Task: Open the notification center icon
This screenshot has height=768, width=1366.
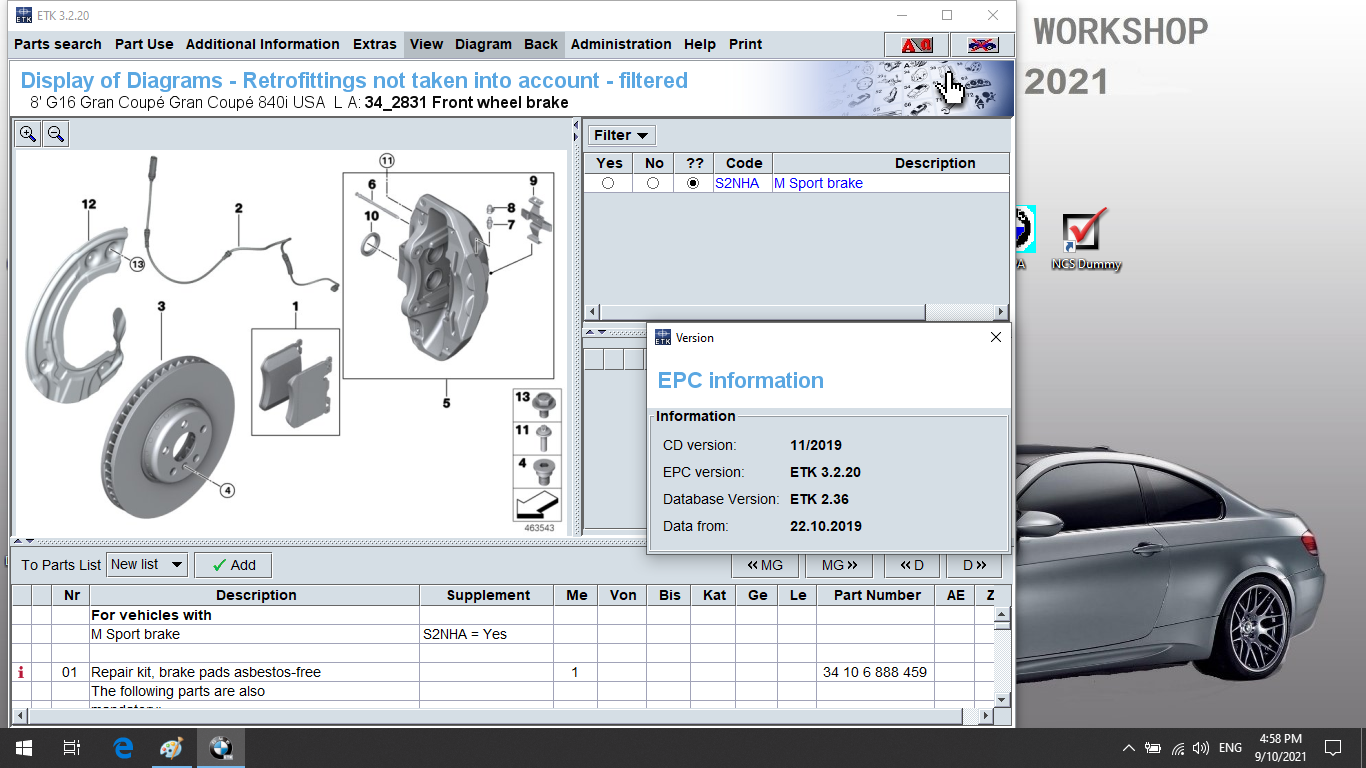Action: pyautogui.click(x=1332, y=748)
